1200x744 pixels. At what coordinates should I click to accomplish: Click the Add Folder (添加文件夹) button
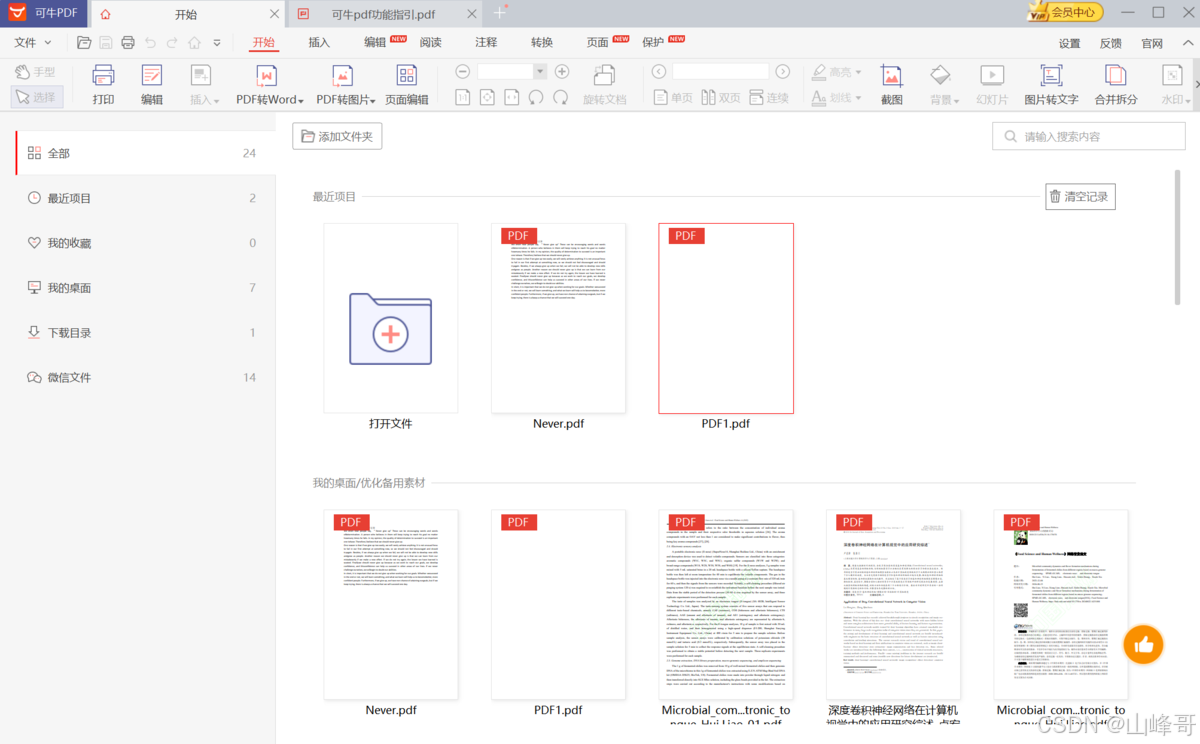tap(337, 136)
